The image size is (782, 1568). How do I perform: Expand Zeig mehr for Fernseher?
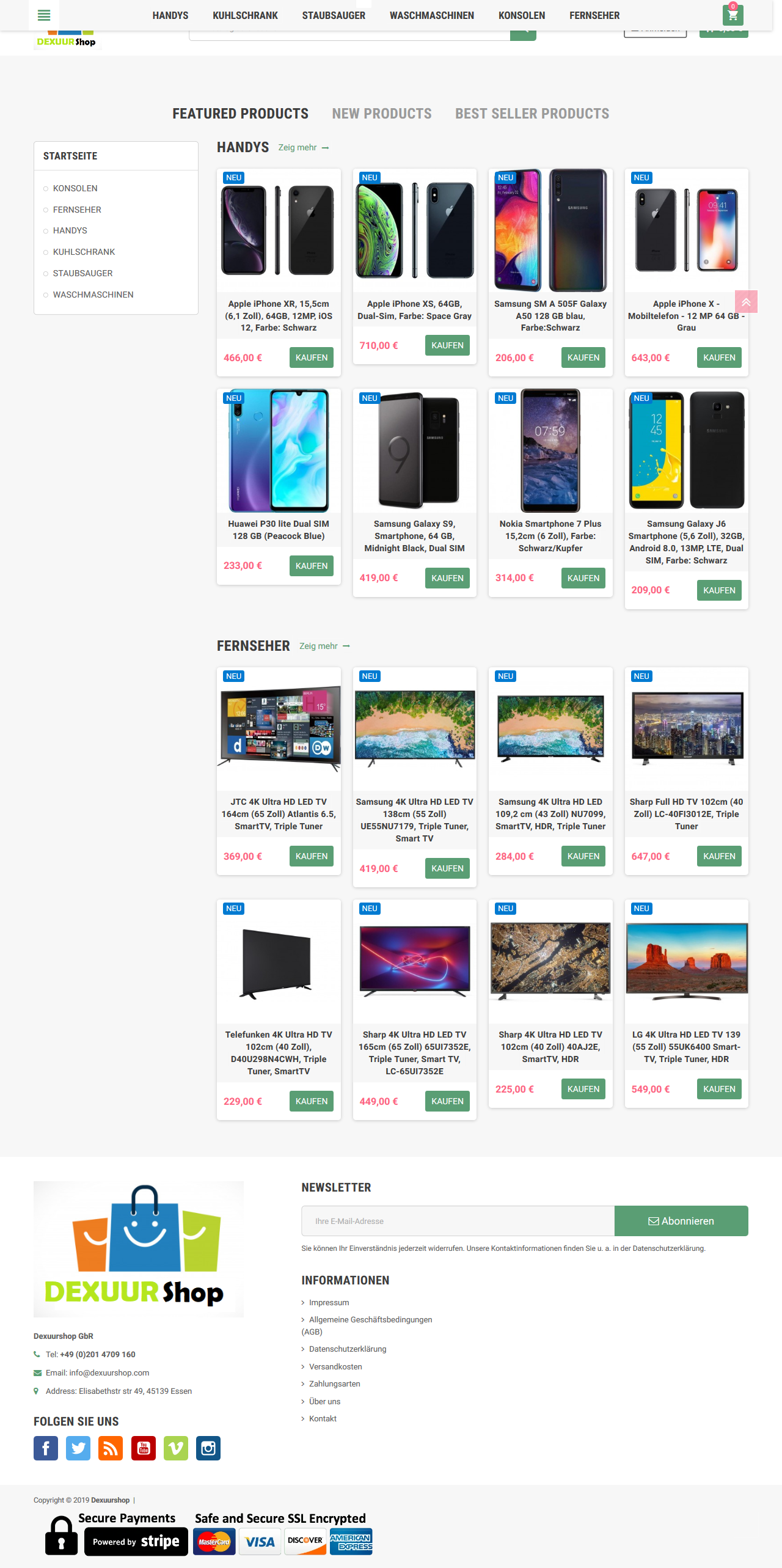click(x=324, y=646)
